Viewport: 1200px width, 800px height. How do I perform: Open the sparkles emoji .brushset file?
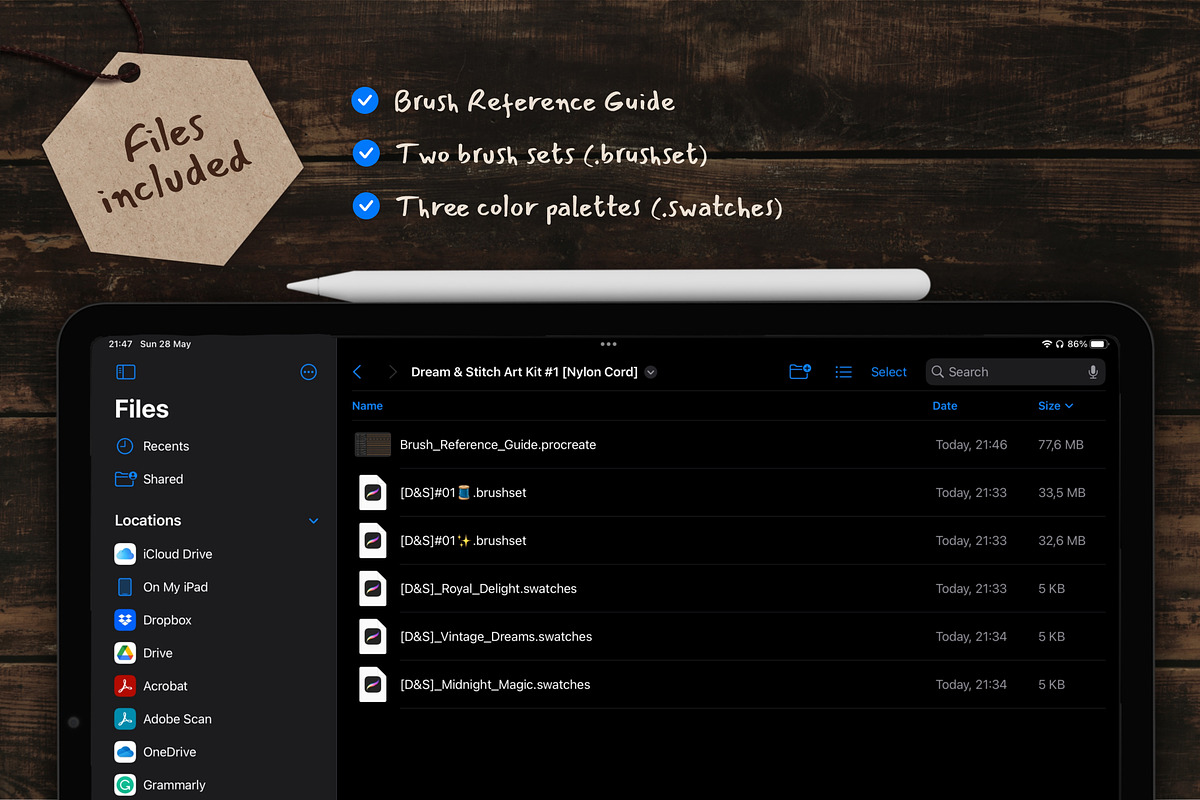(x=463, y=540)
